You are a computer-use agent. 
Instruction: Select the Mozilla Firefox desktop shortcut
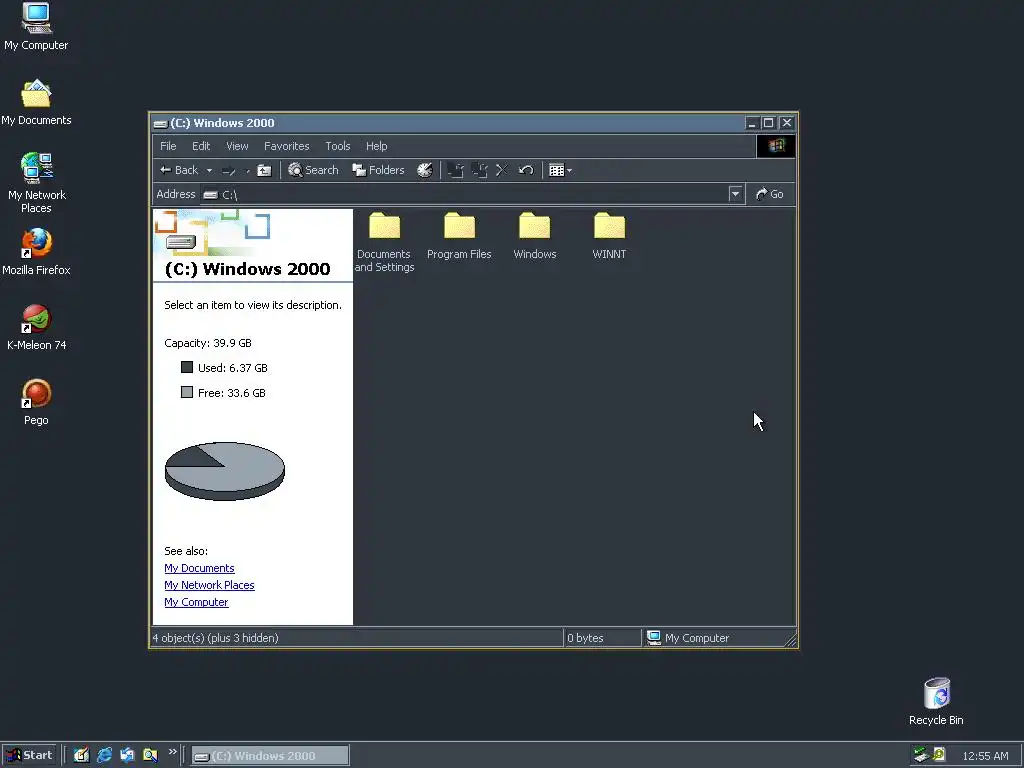[36, 252]
